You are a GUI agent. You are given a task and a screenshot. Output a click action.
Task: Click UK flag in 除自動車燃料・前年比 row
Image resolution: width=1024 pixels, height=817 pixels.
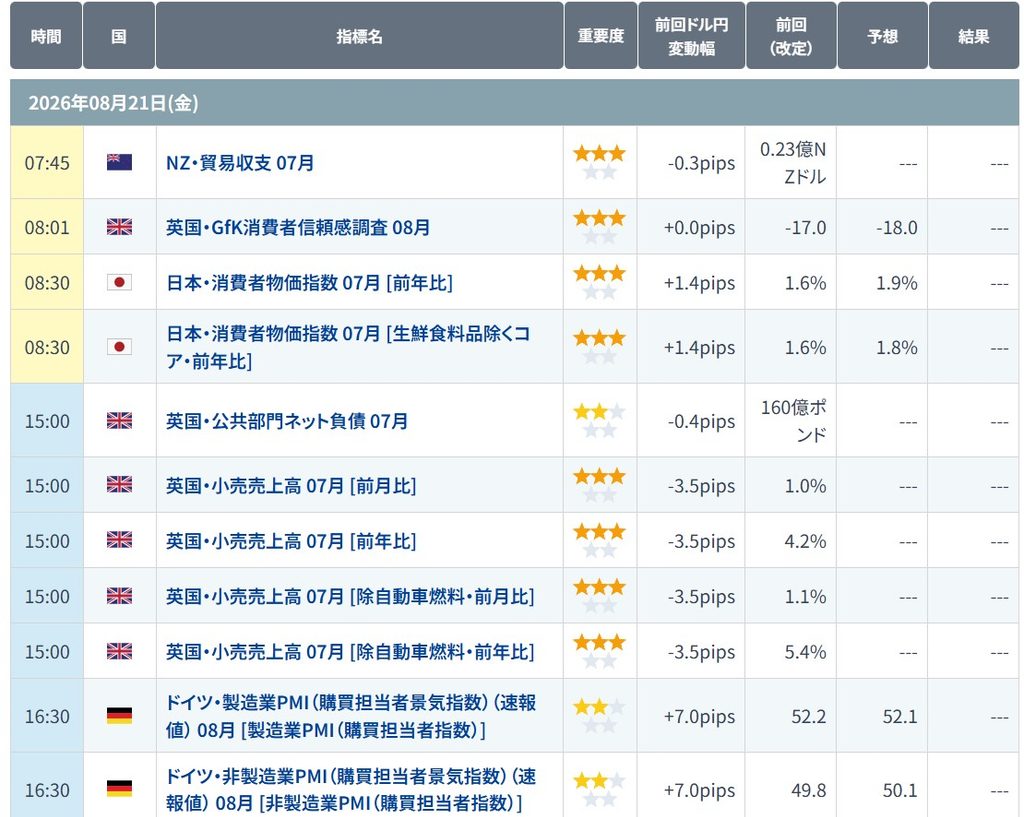[x=120, y=651]
